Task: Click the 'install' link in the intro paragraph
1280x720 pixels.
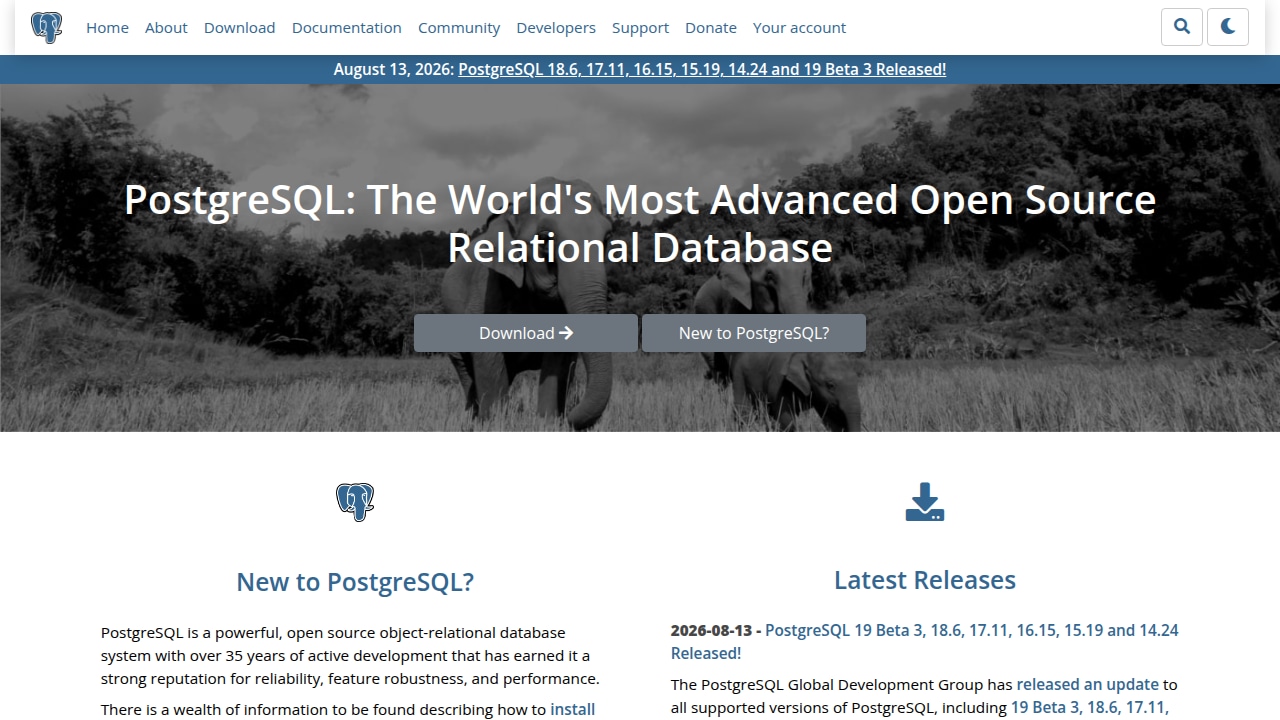Action: (x=572, y=709)
